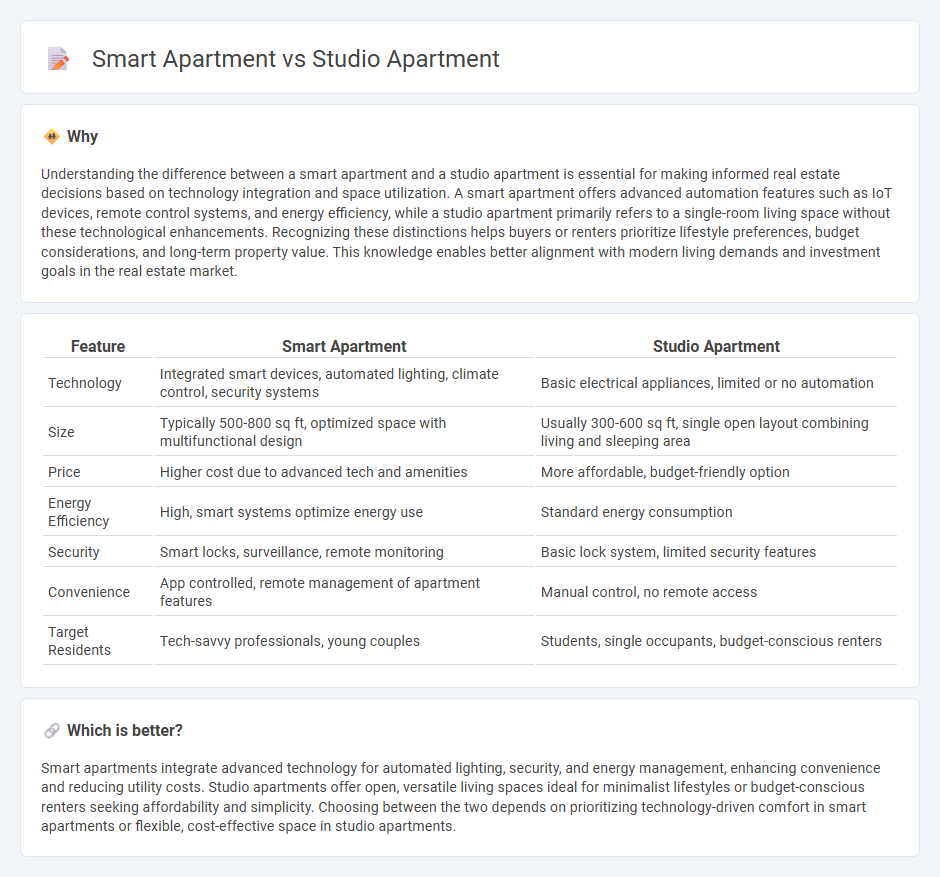This screenshot has width=940, height=877.
Task: Click cell 'Higher cost due to advanced tech'
Action: tap(344, 472)
